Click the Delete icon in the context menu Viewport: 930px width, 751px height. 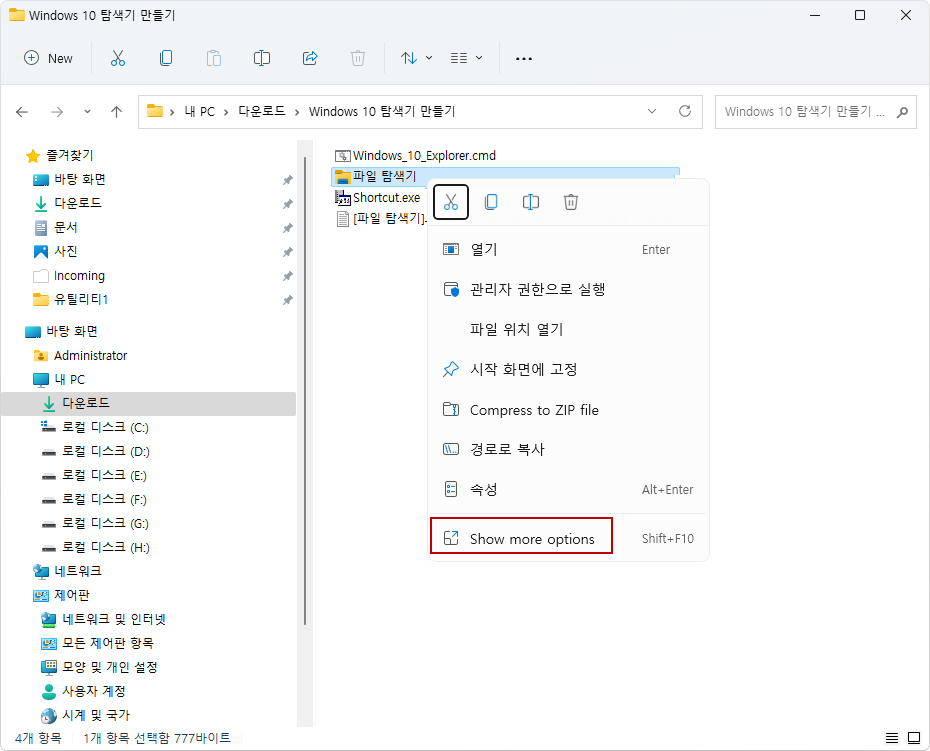pyautogui.click(x=571, y=202)
